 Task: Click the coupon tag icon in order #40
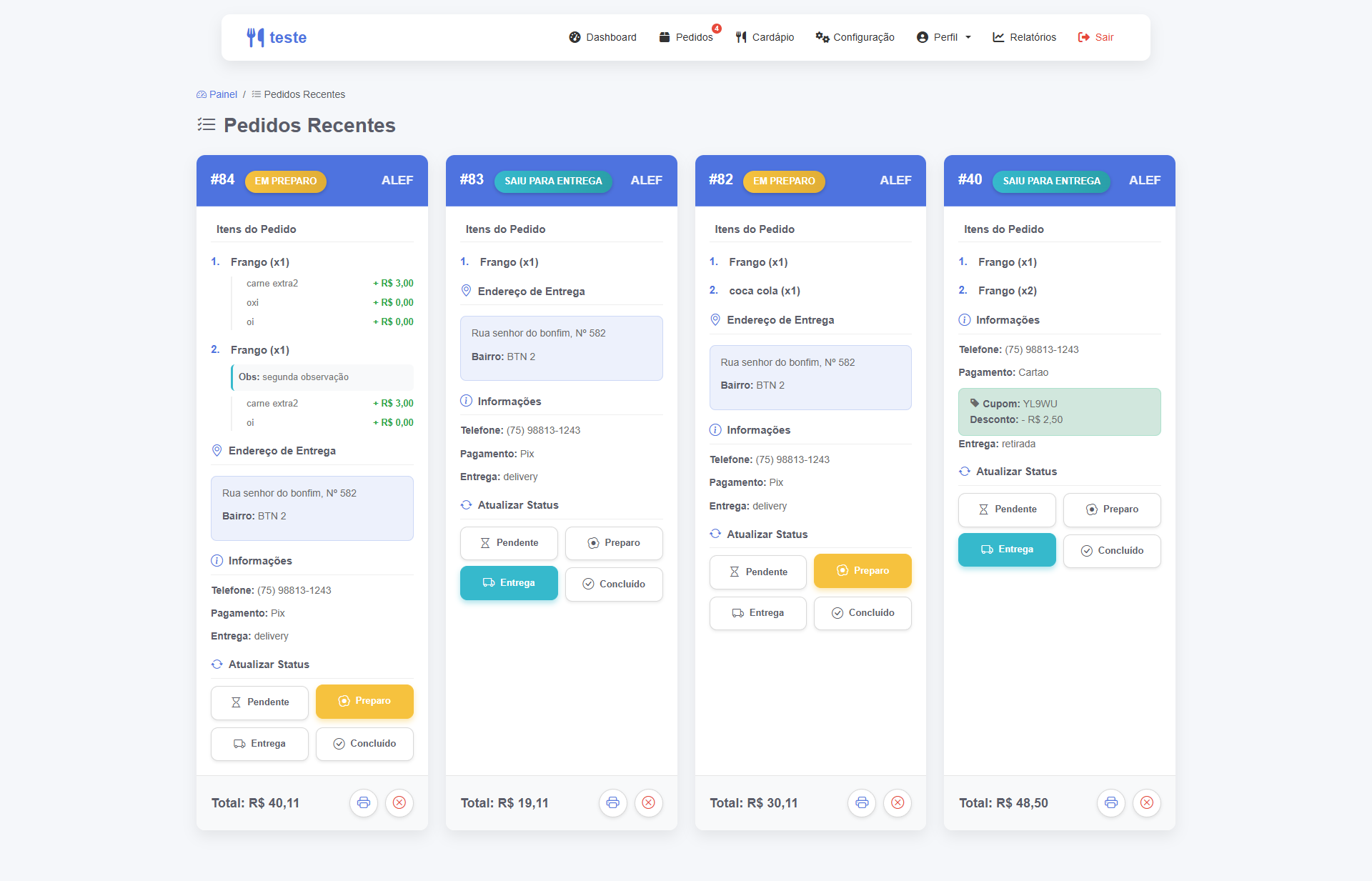tap(975, 403)
